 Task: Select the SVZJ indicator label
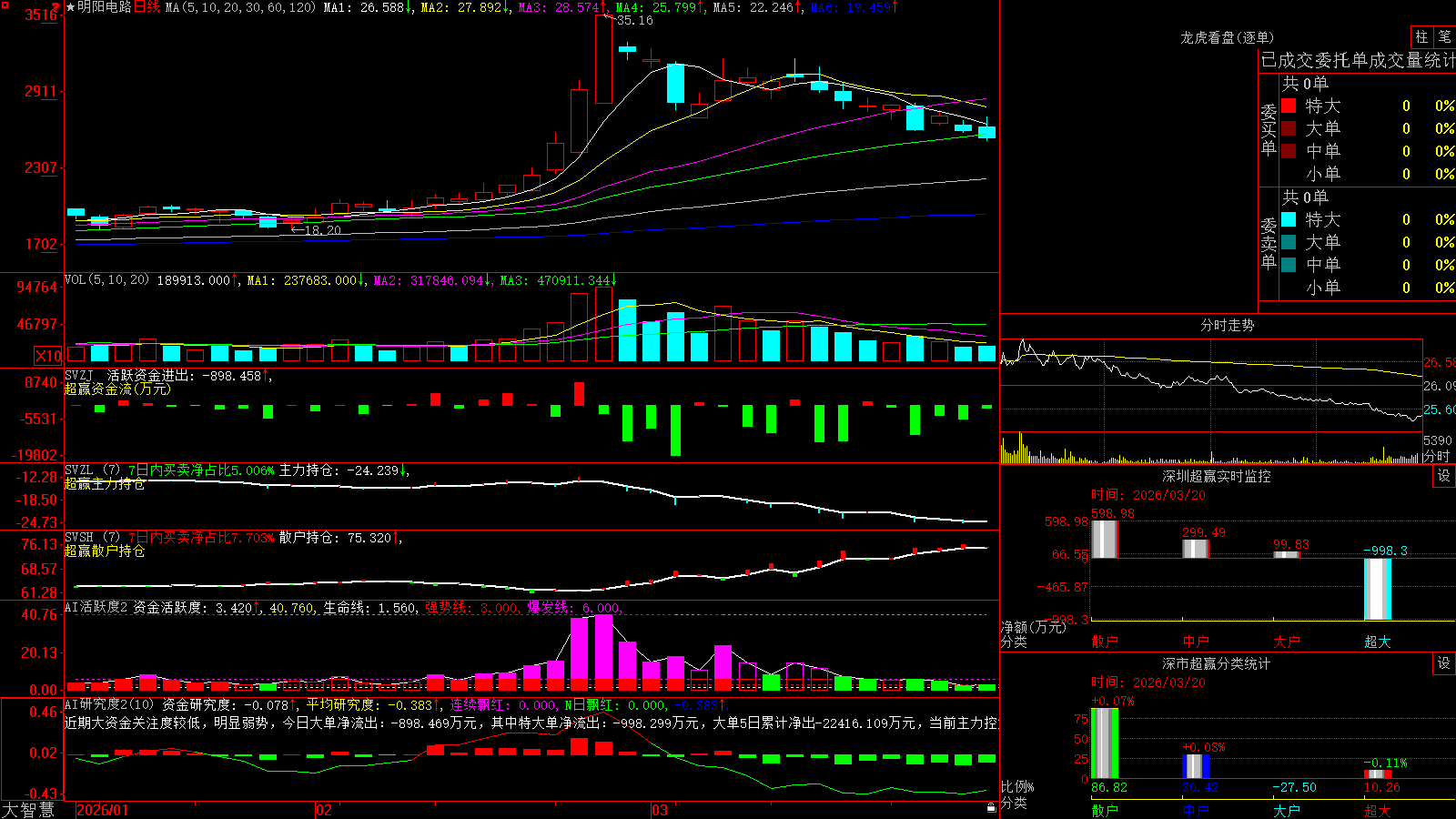pos(79,375)
